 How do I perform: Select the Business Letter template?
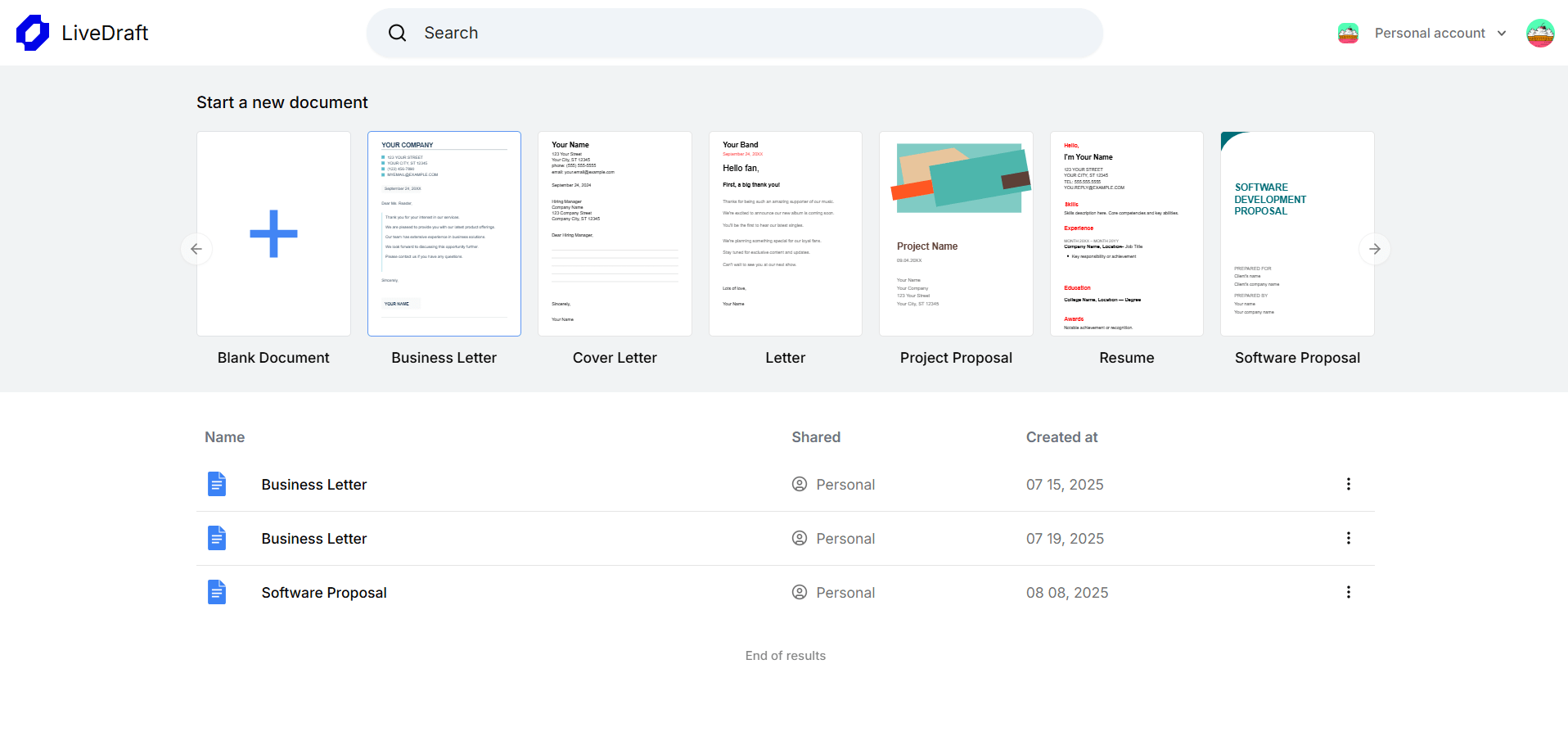click(x=444, y=233)
